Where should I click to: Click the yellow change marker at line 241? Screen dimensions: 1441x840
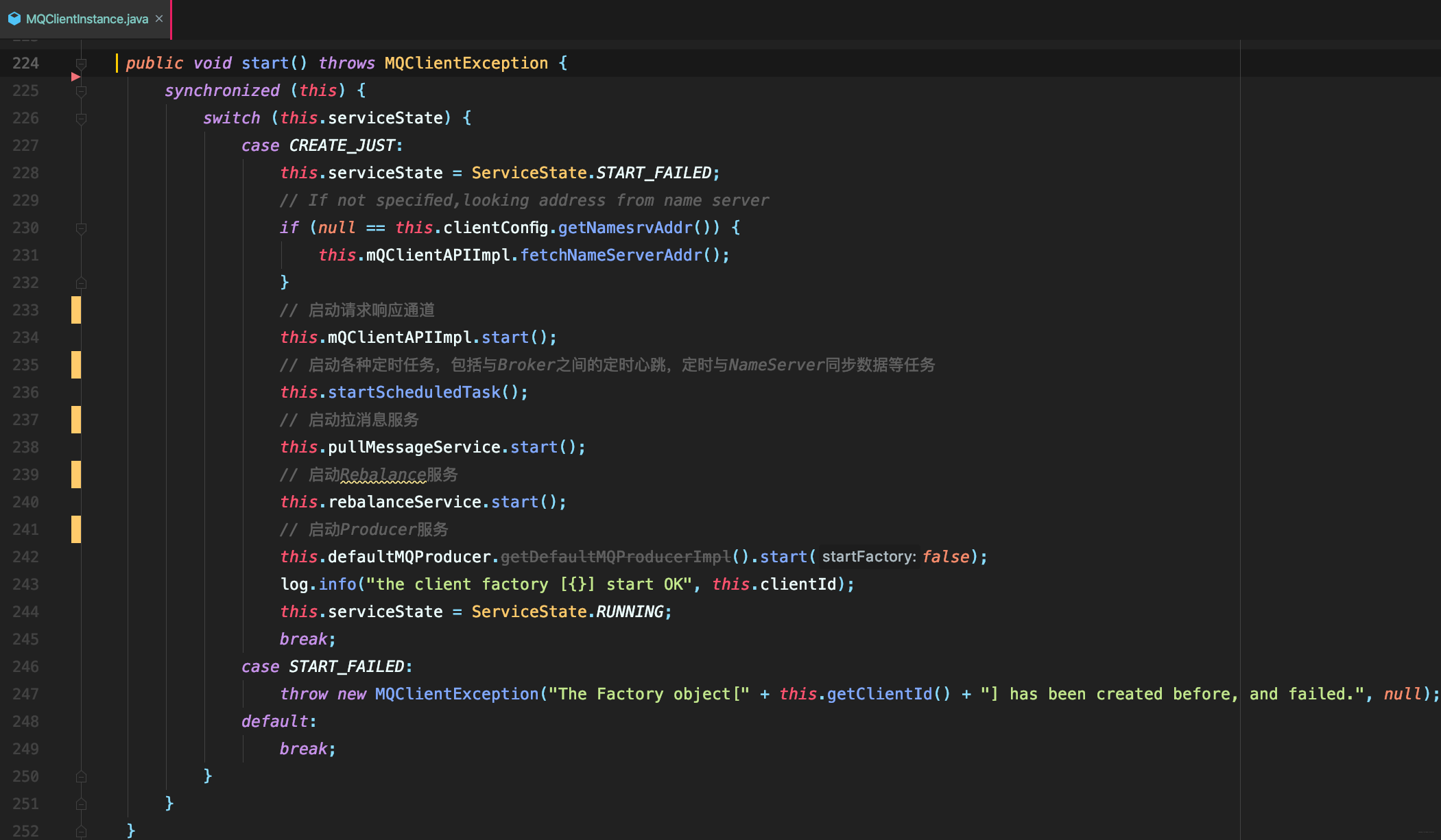pos(76,529)
